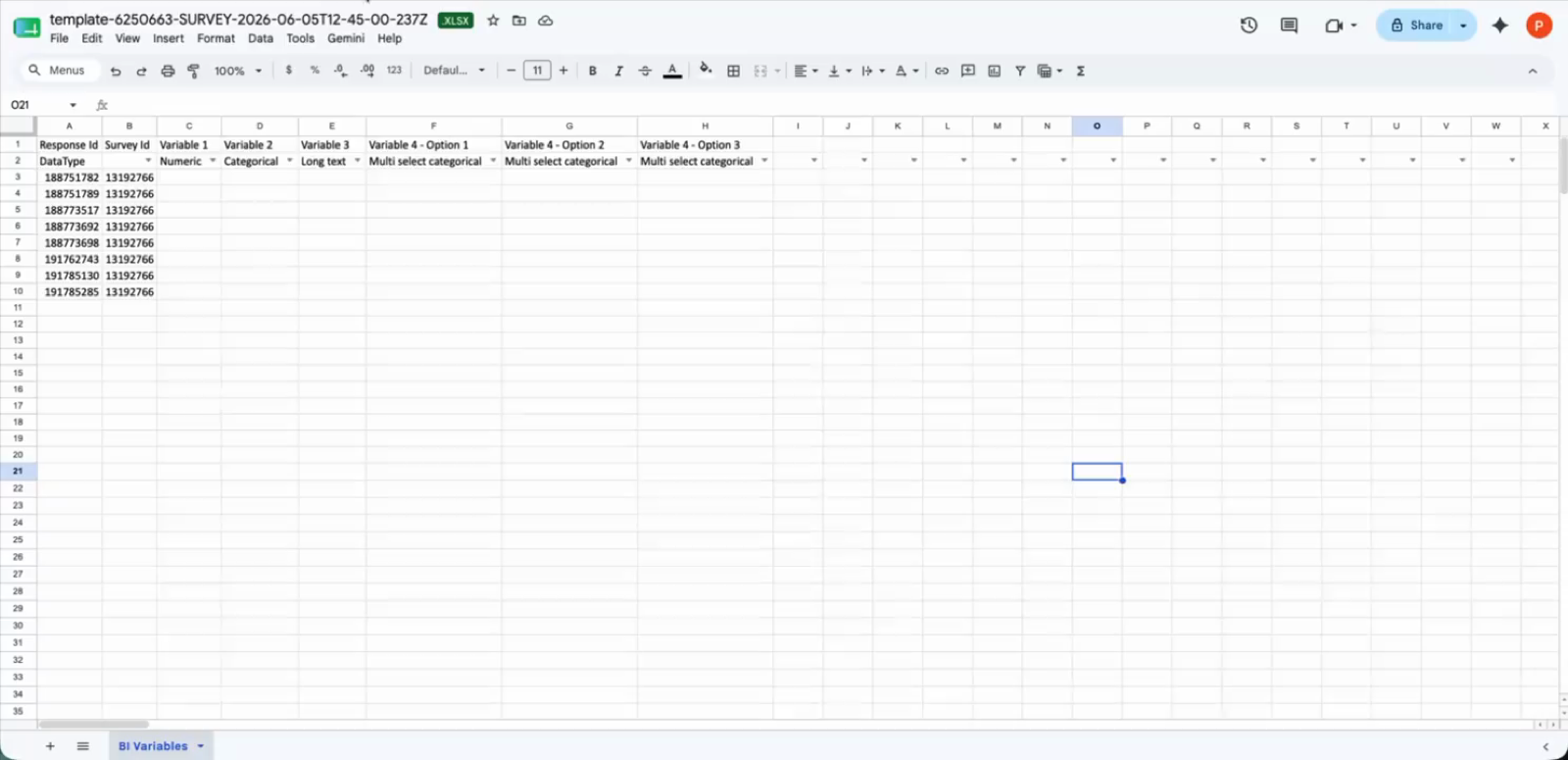1568x760 pixels.
Task: Increase decimal places
Action: coord(367,71)
